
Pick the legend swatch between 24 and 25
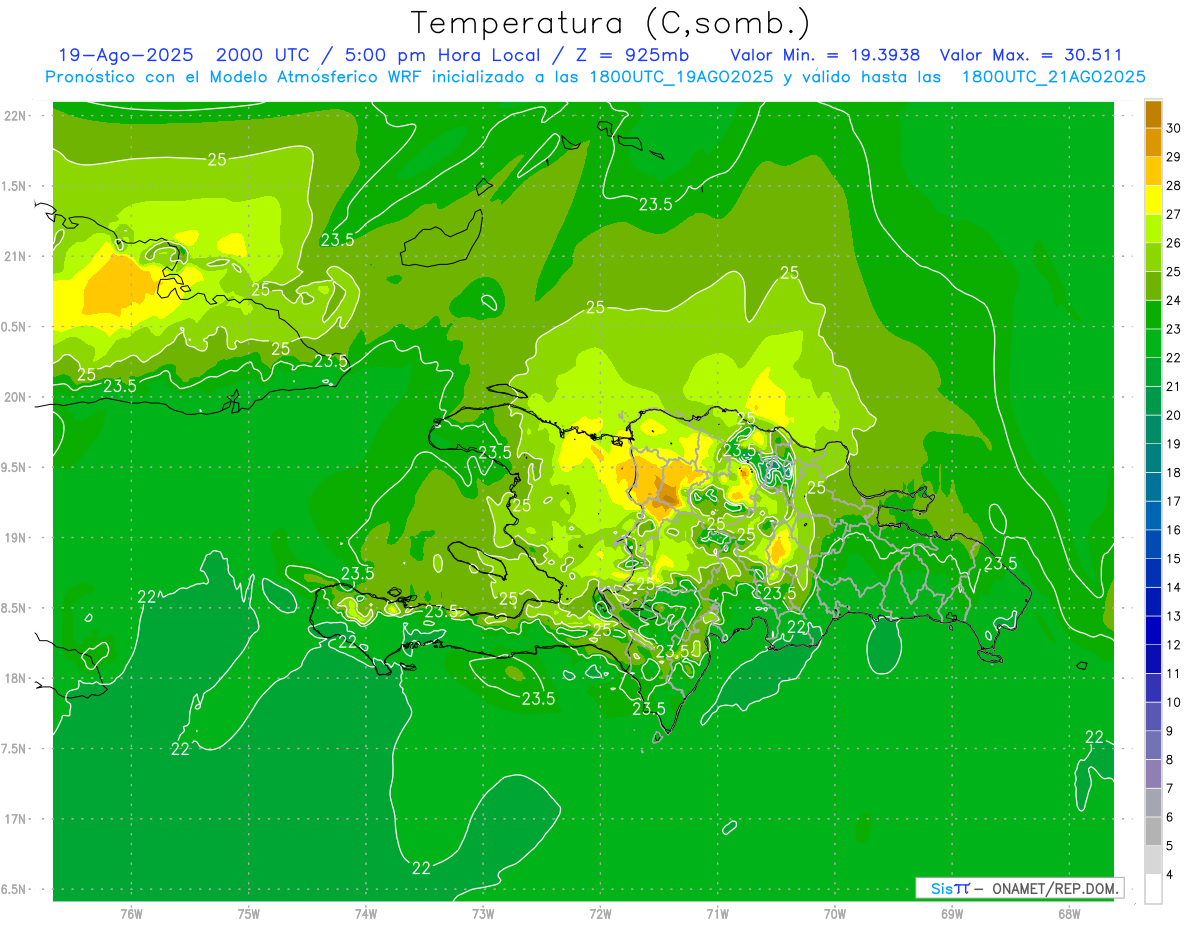point(1153,286)
